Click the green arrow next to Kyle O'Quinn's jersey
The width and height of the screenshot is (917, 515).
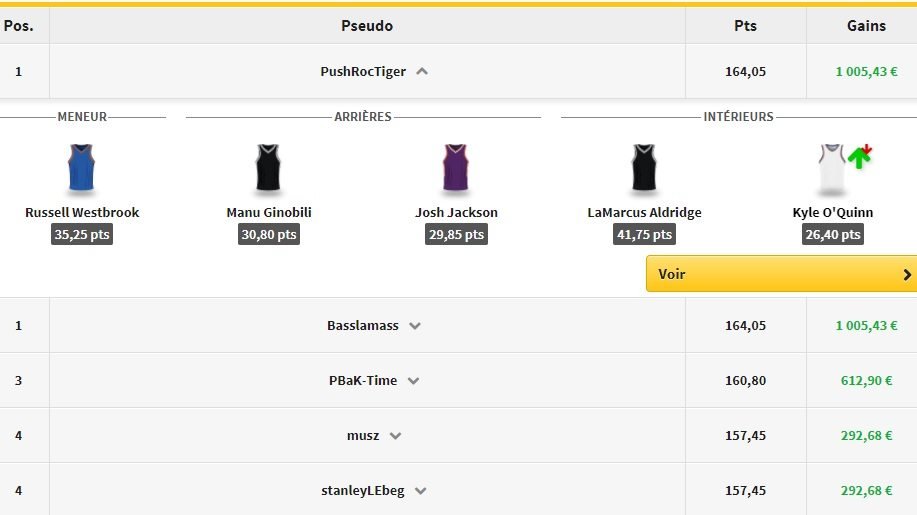pyautogui.click(x=859, y=156)
